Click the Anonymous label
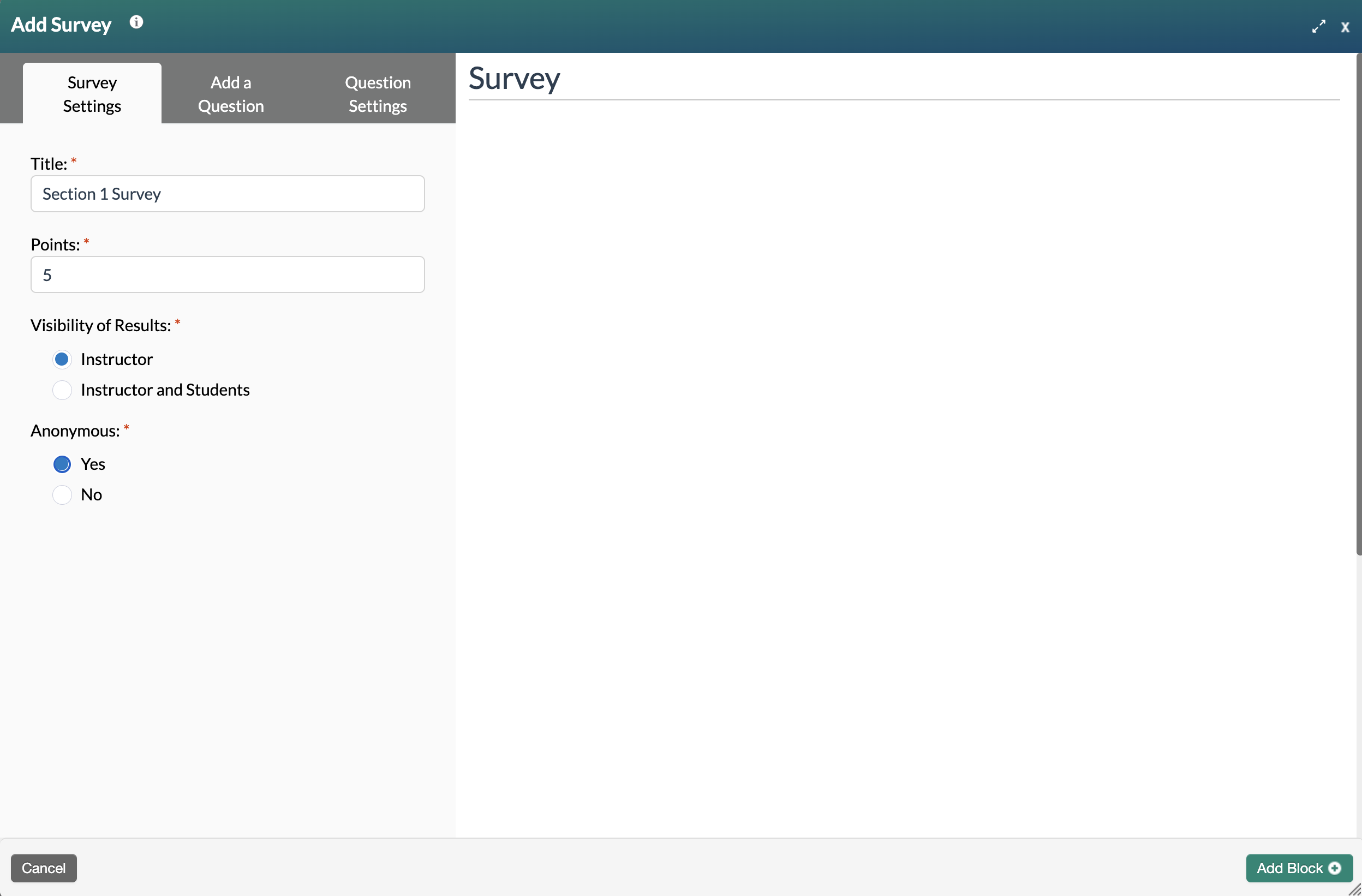This screenshot has height=896, width=1362. [x=75, y=431]
